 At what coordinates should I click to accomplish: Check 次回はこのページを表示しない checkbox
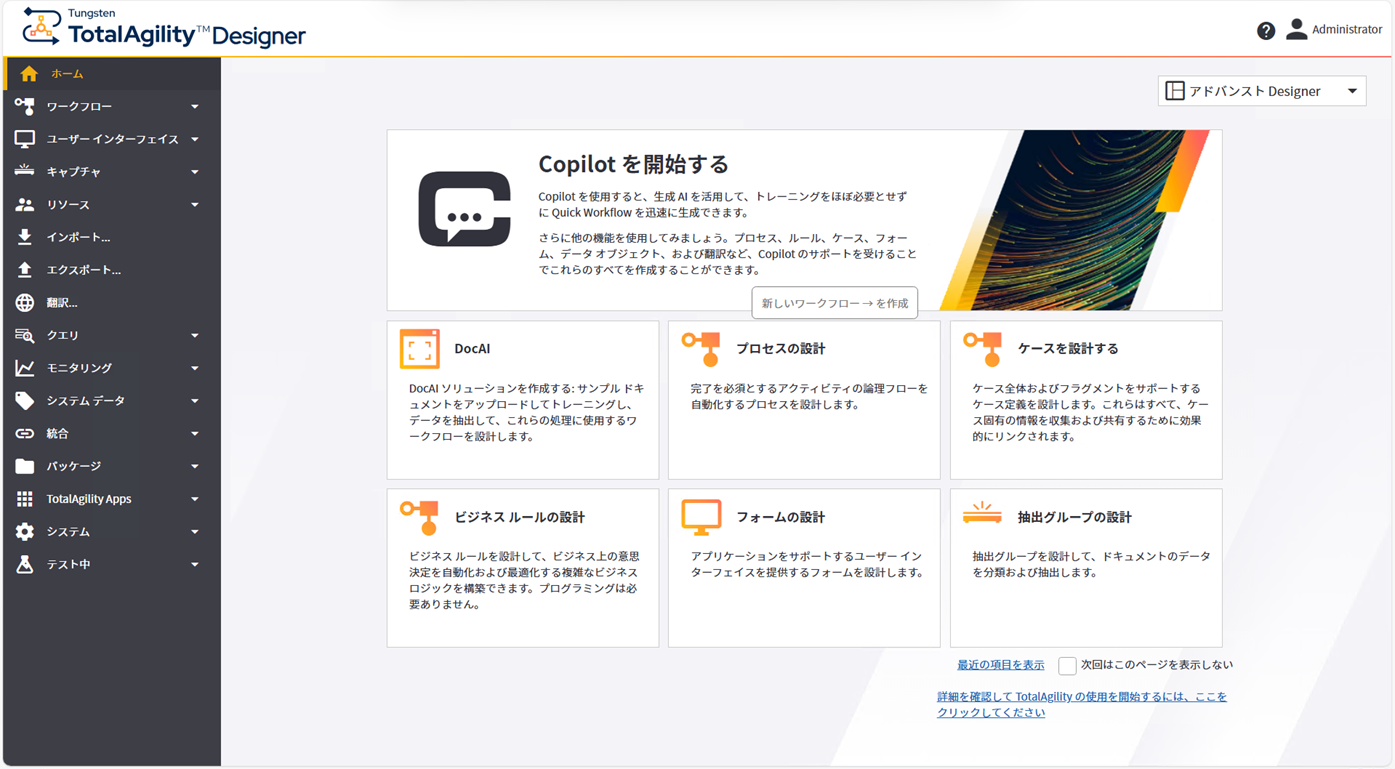coord(1067,664)
